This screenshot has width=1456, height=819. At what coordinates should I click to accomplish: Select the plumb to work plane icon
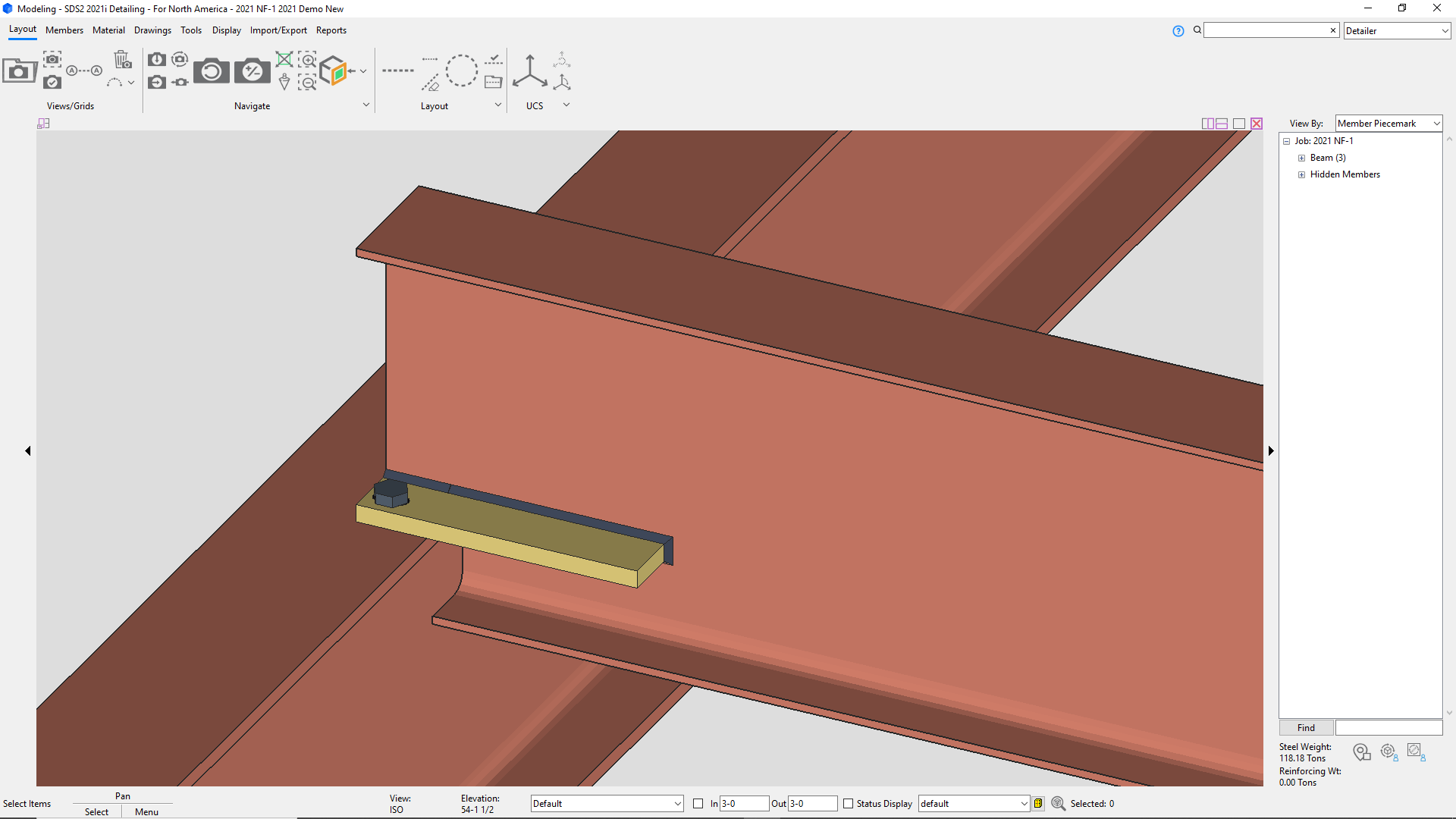click(284, 82)
